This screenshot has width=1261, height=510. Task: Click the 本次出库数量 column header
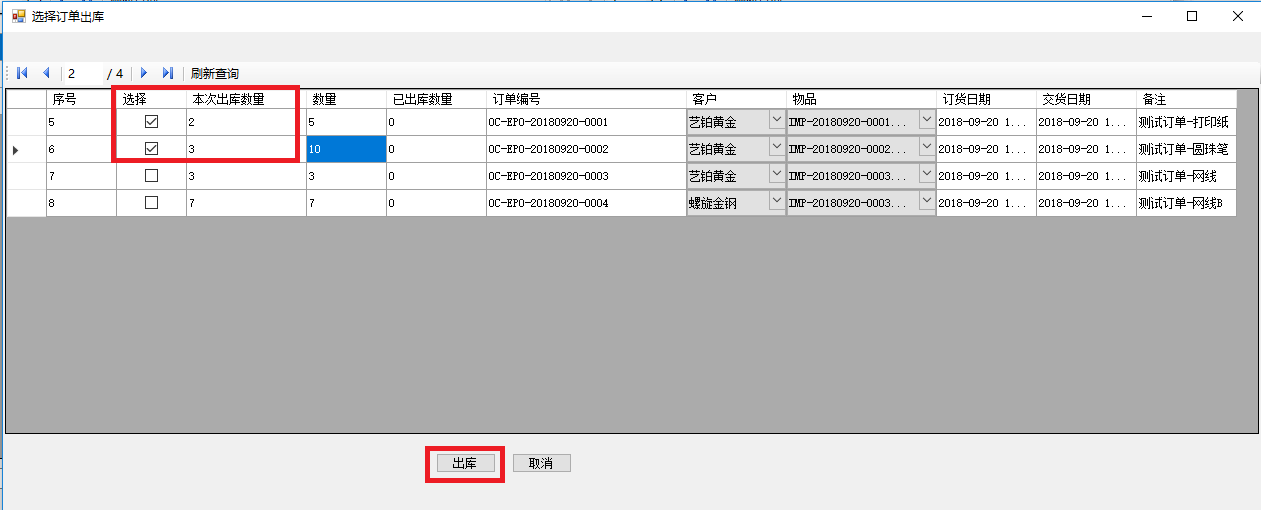coord(246,99)
